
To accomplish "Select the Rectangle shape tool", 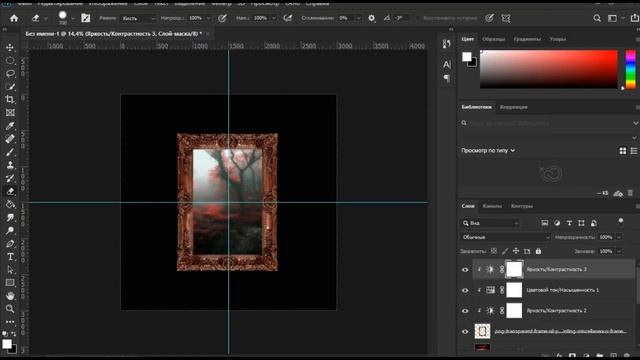I will tap(10, 283).
